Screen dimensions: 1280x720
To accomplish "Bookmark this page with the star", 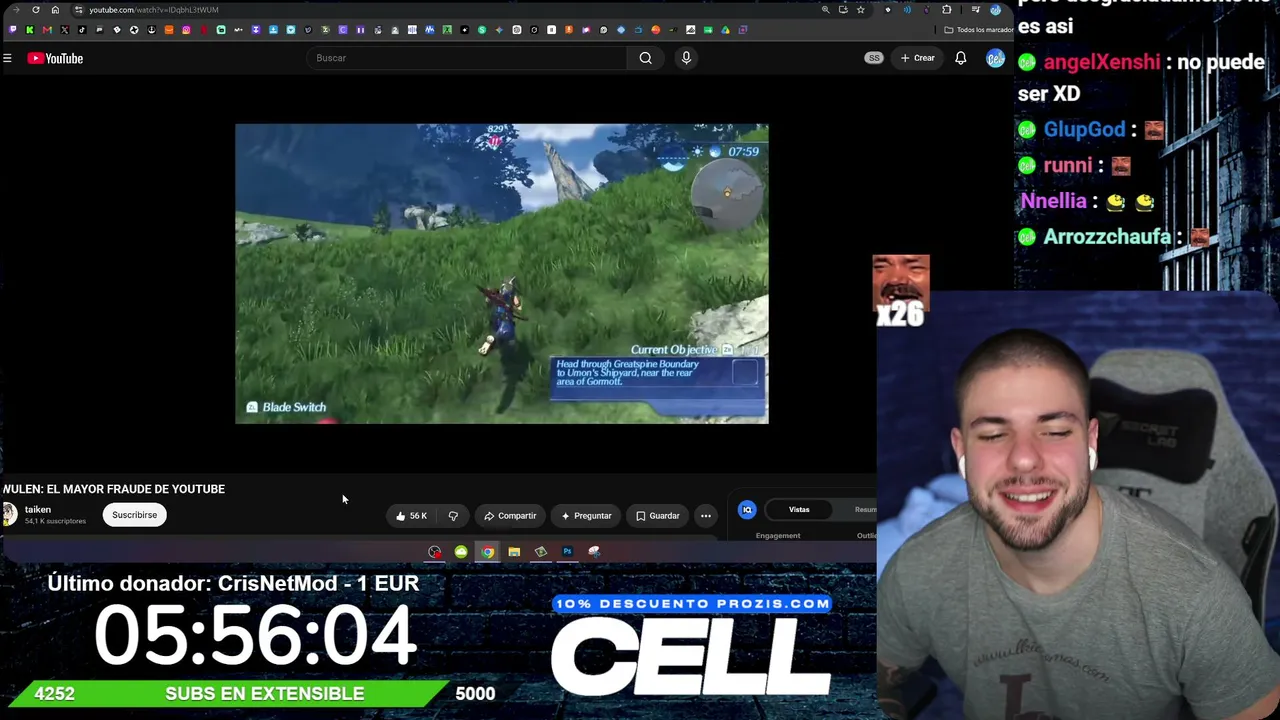I will (x=860, y=10).
